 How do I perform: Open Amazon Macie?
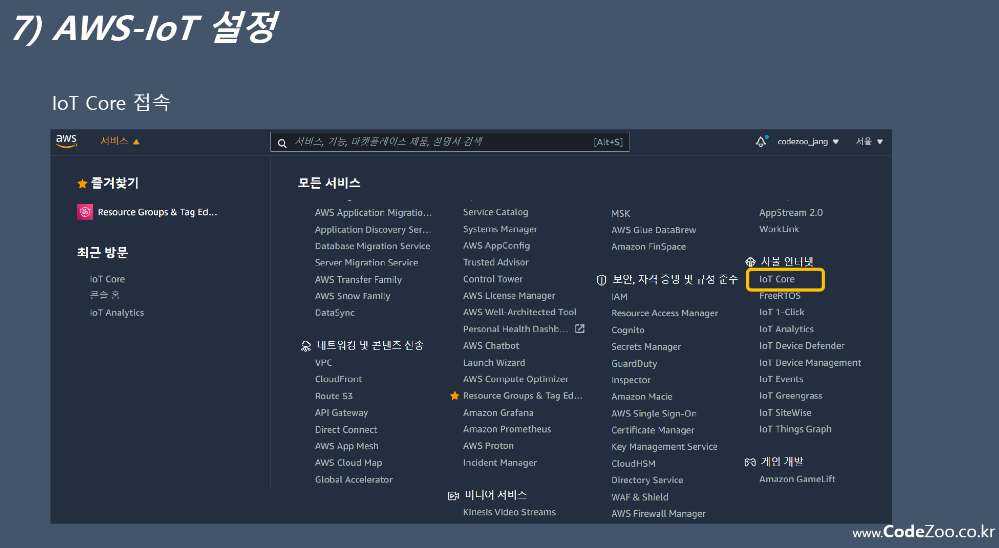[642, 397]
